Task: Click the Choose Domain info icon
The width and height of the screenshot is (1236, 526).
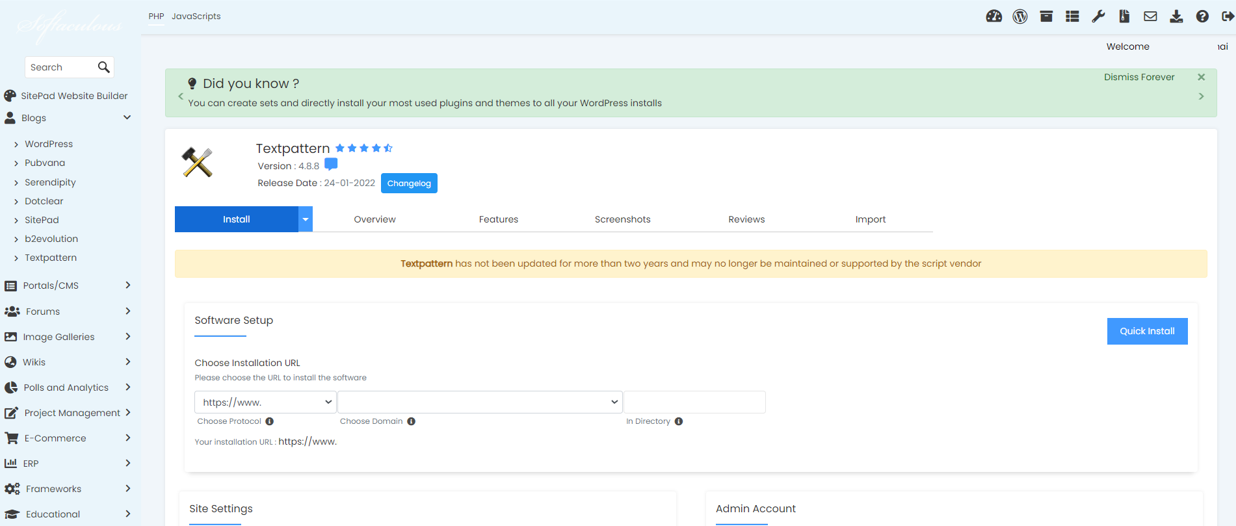Action: tap(411, 422)
